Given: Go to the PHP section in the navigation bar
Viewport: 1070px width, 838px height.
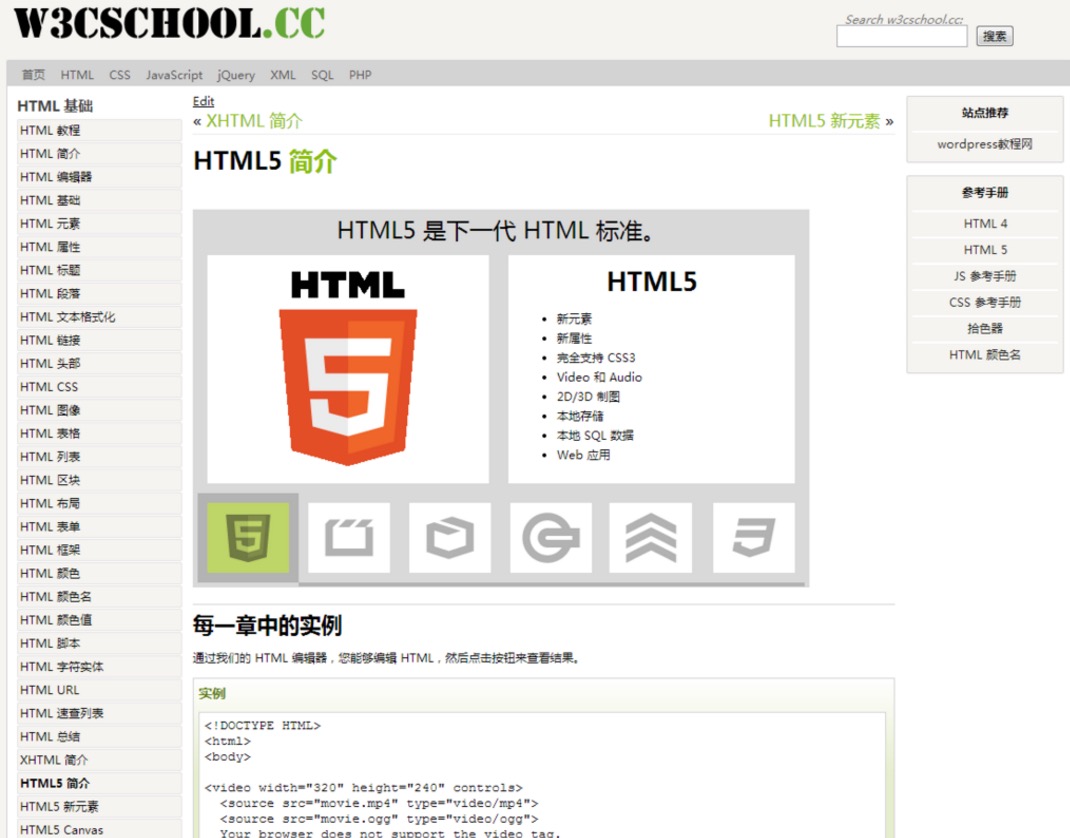Looking at the screenshot, I should tap(360, 75).
